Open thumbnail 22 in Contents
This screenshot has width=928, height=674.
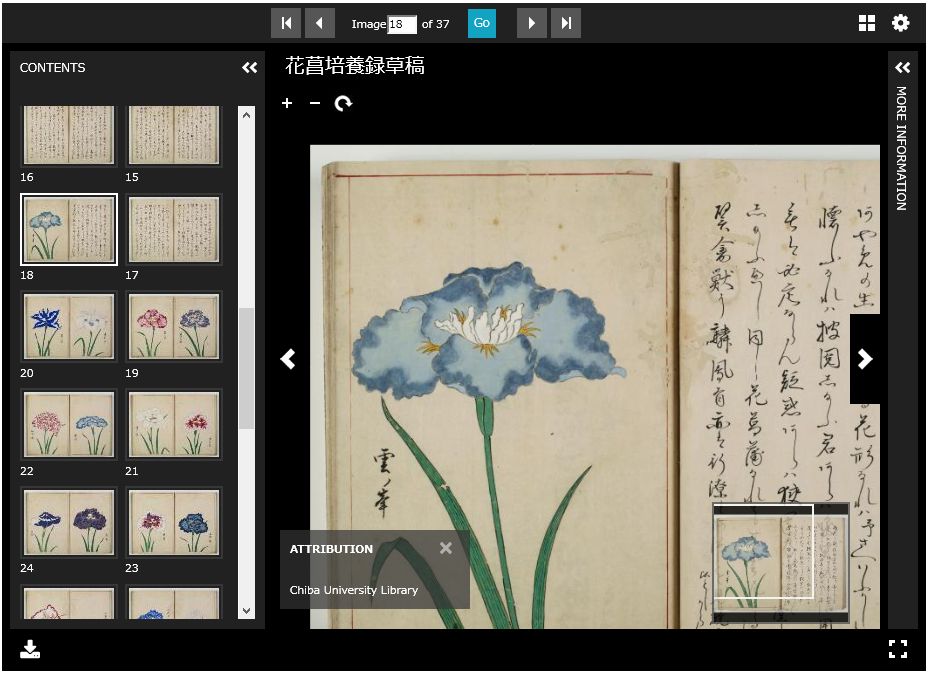[x=69, y=425]
